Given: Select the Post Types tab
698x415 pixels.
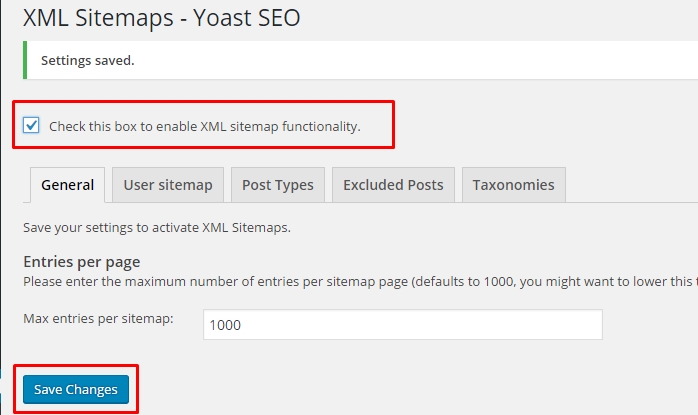Looking at the screenshot, I should coord(278,185).
